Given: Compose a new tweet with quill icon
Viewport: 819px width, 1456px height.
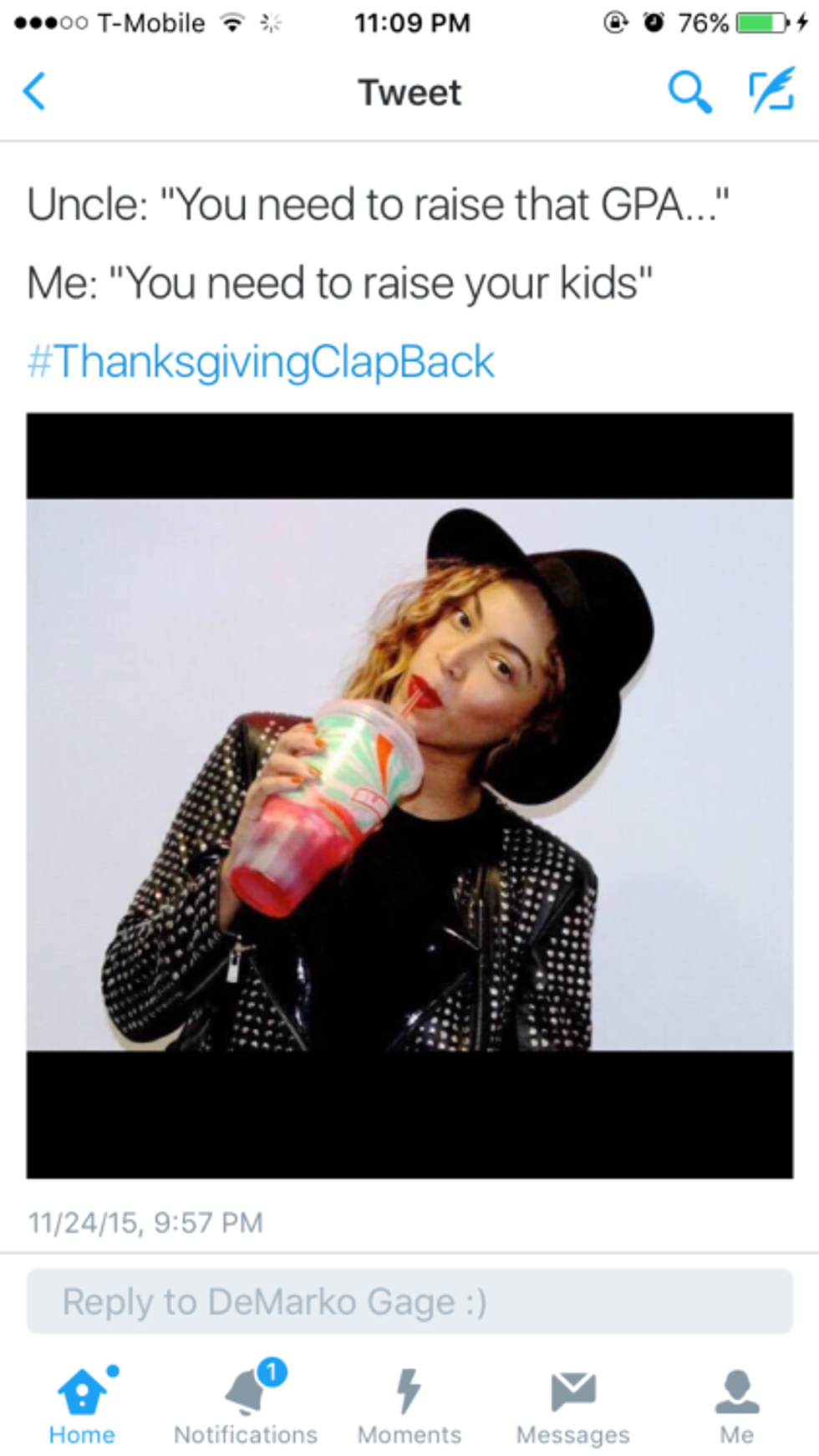Looking at the screenshot, I should [x=771, y=90].
